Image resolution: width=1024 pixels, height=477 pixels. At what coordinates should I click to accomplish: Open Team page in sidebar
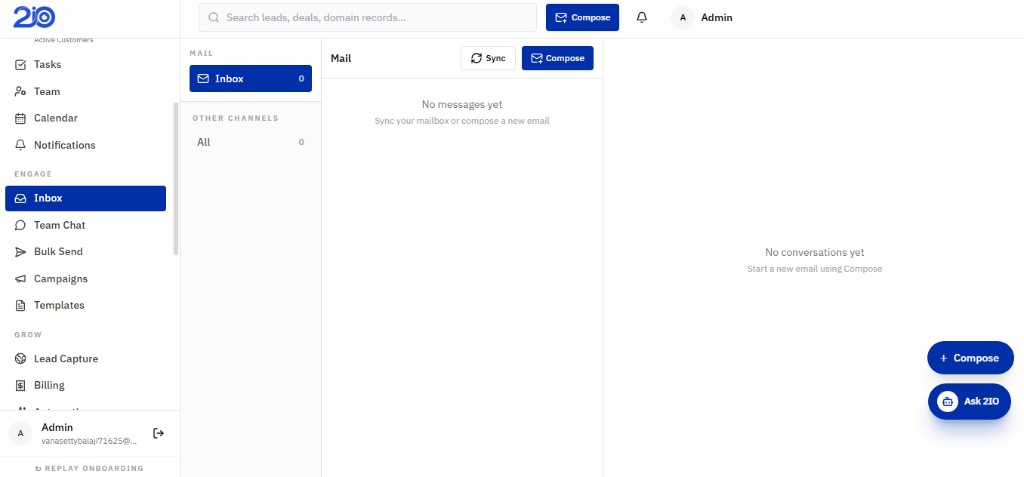point(86,91)
